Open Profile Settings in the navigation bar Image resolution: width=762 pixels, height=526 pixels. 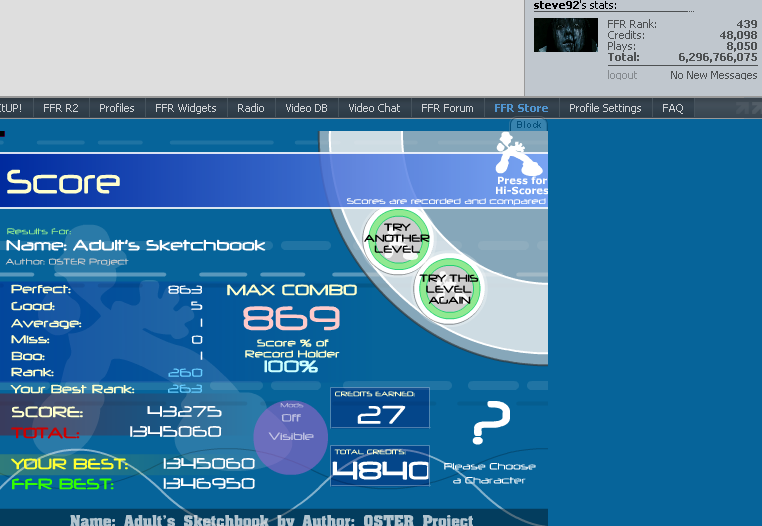coord(604,108)
